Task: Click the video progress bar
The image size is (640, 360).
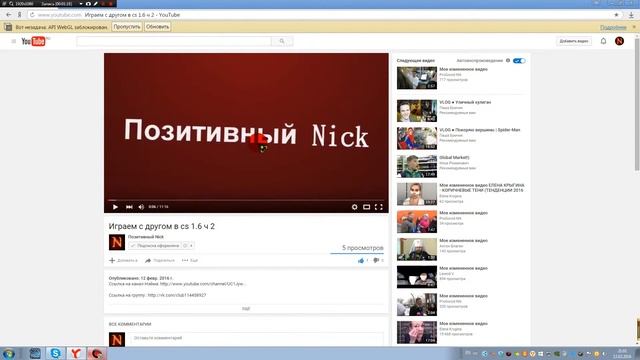Action: point(246,200)
